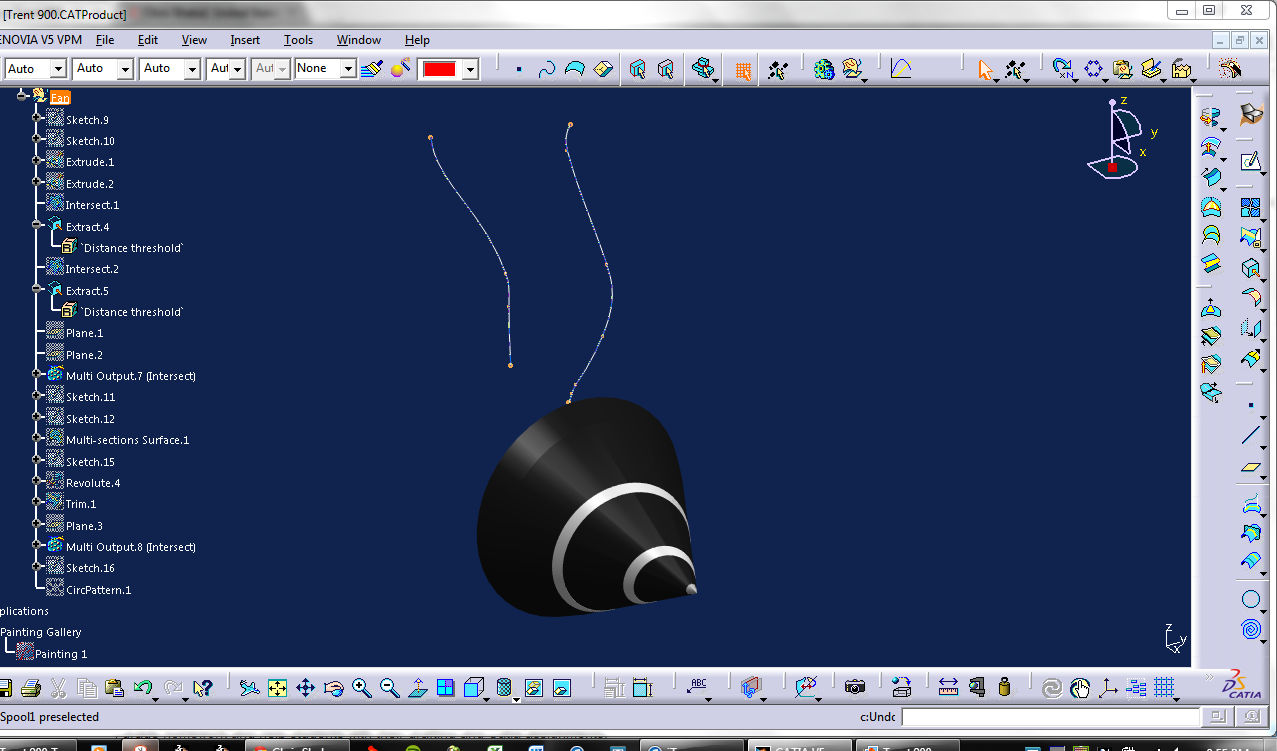
Task: Click the orange Select arrow icon
Action: coord(986,69)
